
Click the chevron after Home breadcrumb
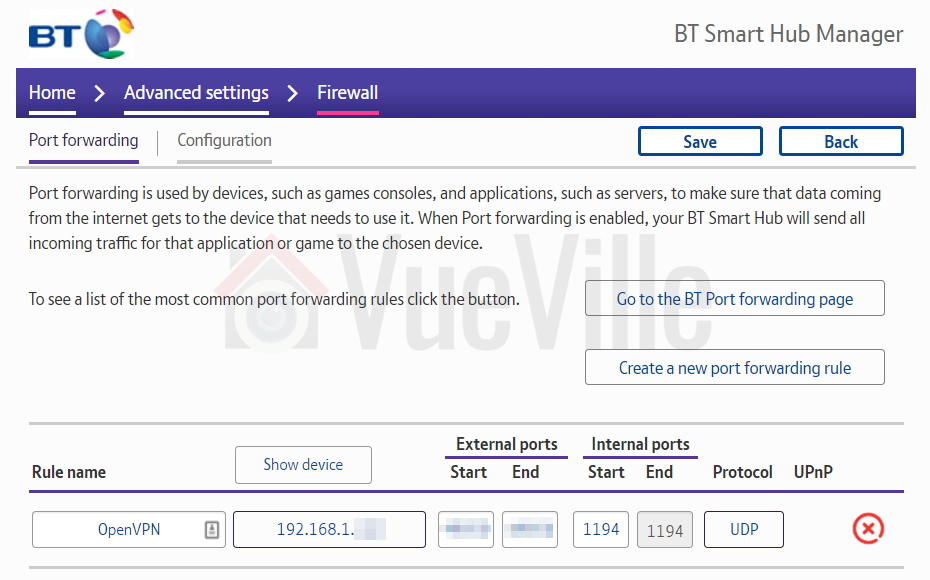coord(99,93)
